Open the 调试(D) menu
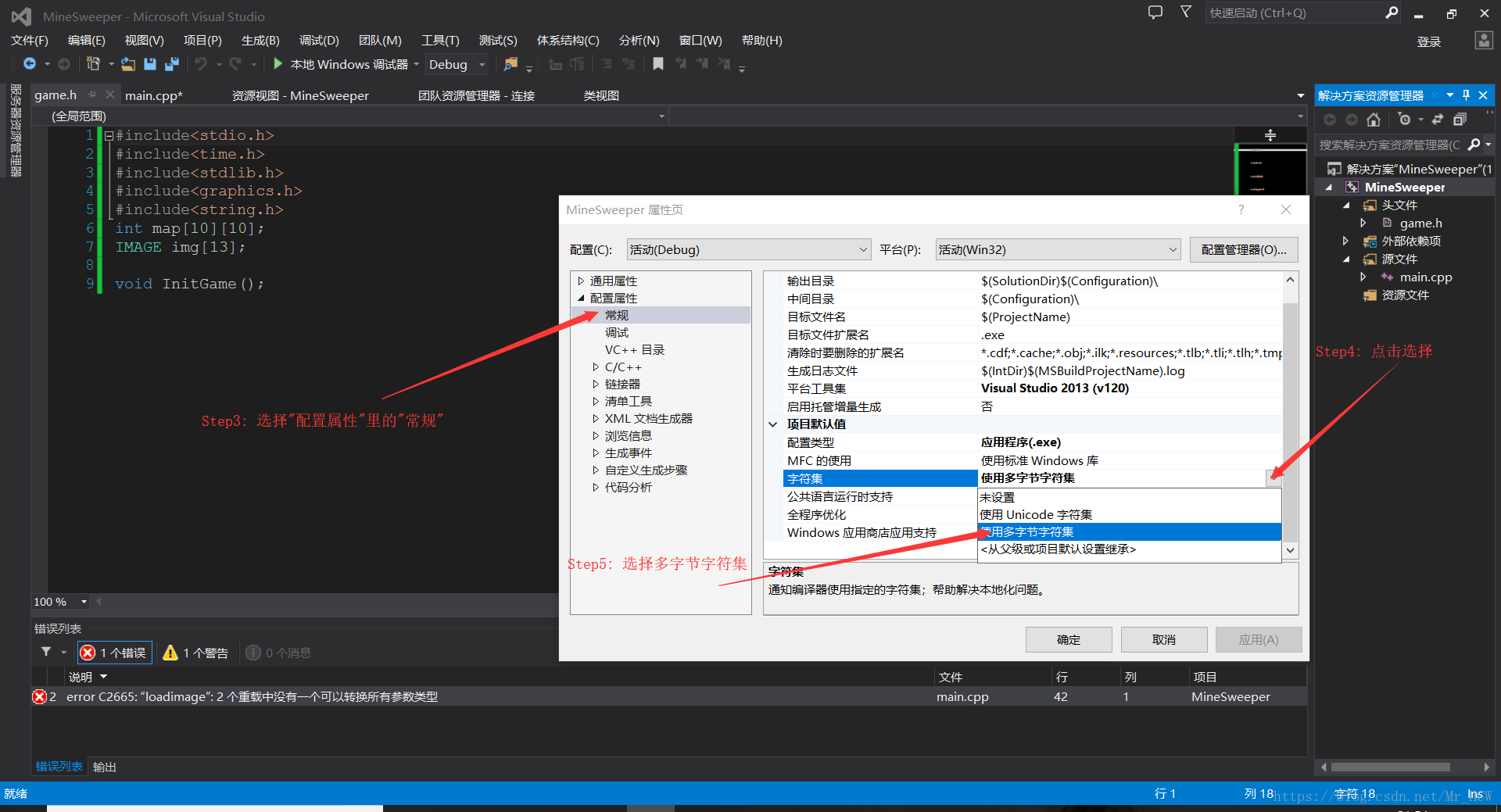The image size is (1501, 812). [319, 41]
